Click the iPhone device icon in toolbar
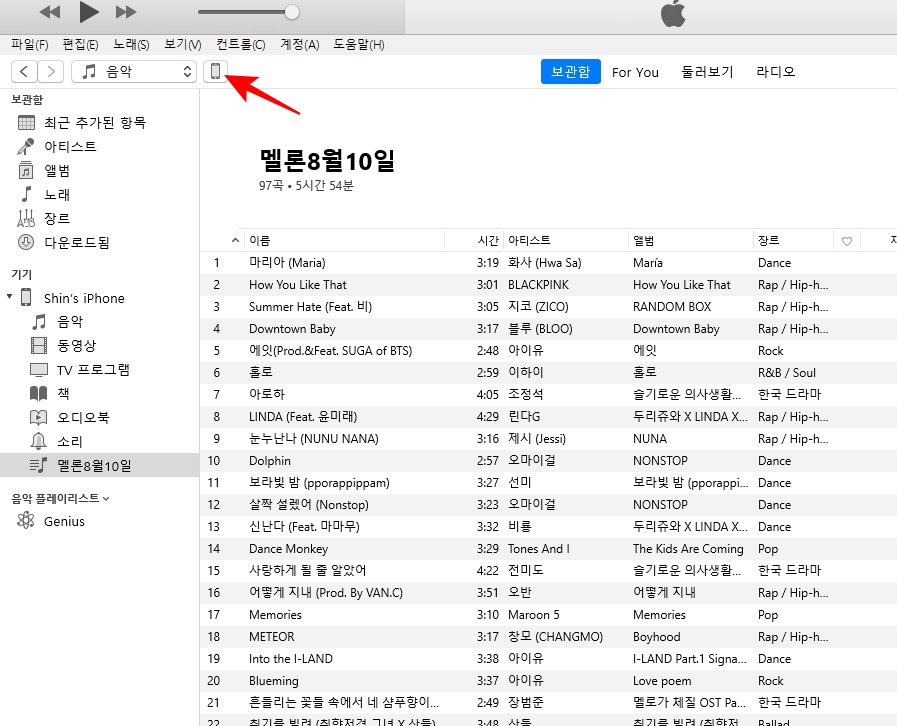This screenshot has width=897, height=726. (216, 72)
